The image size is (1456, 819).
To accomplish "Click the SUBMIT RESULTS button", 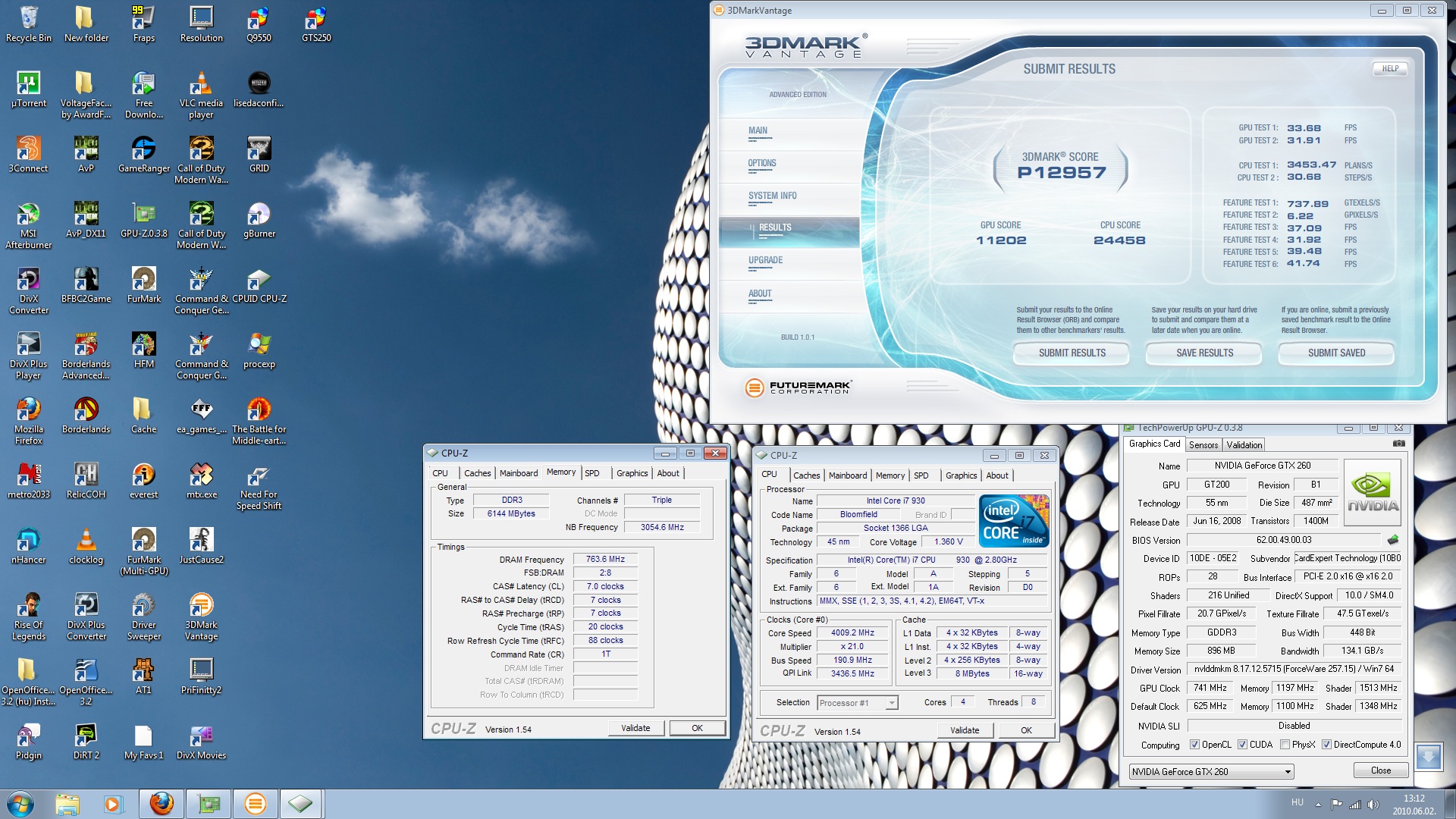I will tap(1072, 353).
